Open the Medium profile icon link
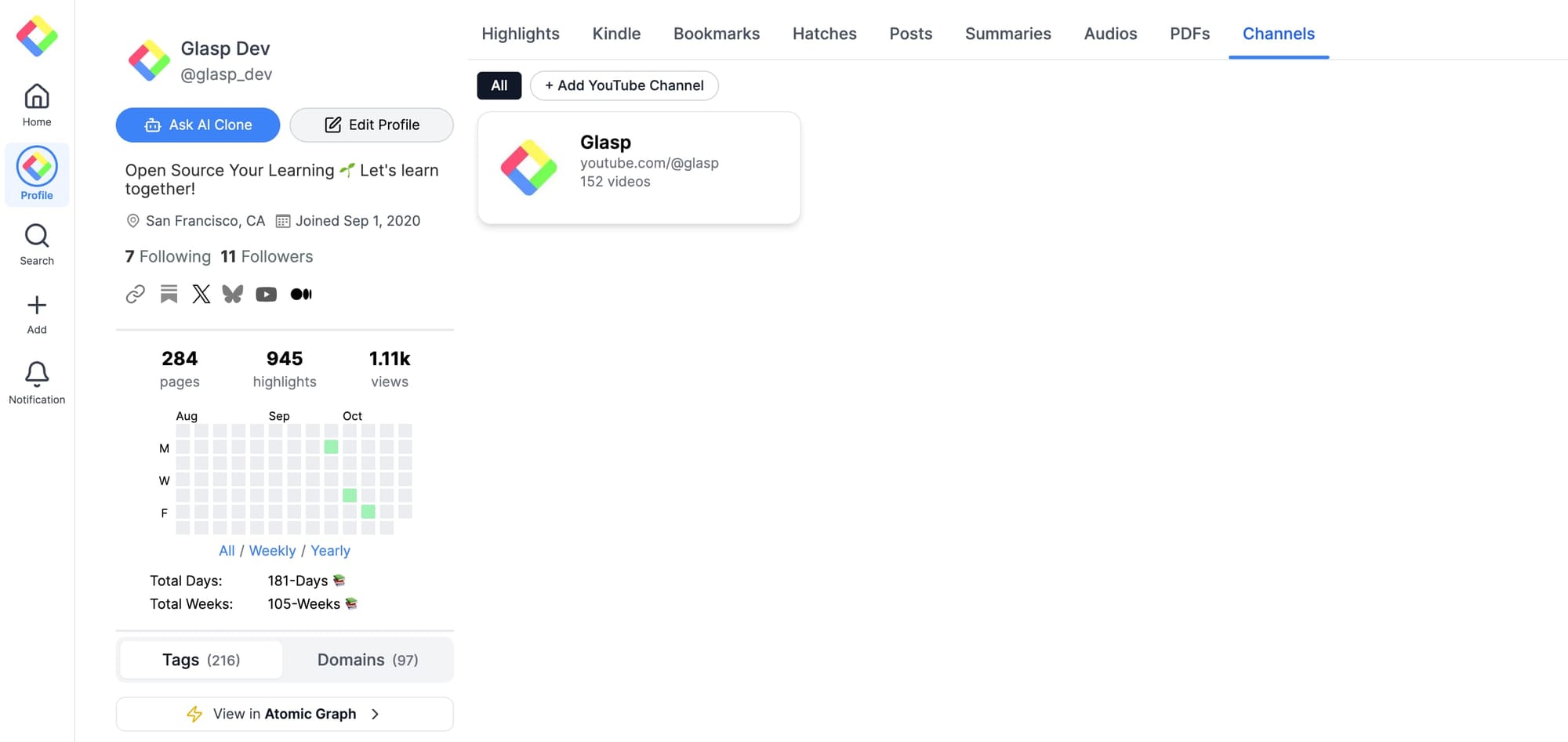Viewport: 1568px width, 742px height. click(x=301, y=294)
